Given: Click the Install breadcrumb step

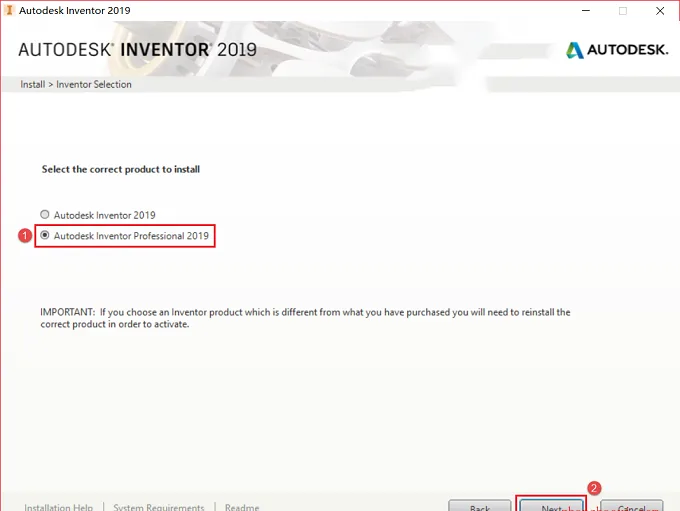Looking at the screenshot, I should [33, 84].
